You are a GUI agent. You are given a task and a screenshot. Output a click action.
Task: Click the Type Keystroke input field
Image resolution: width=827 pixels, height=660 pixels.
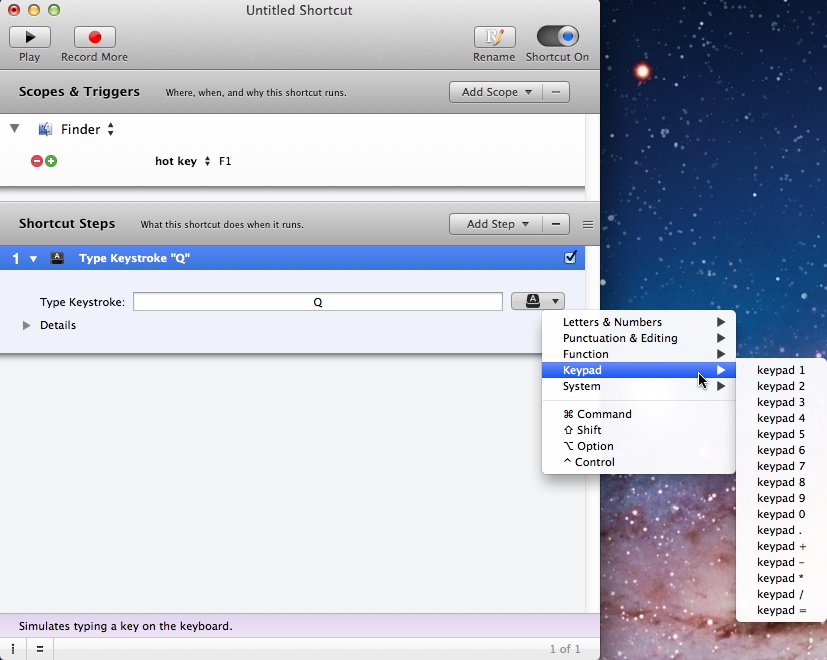(x=318, y=302)
